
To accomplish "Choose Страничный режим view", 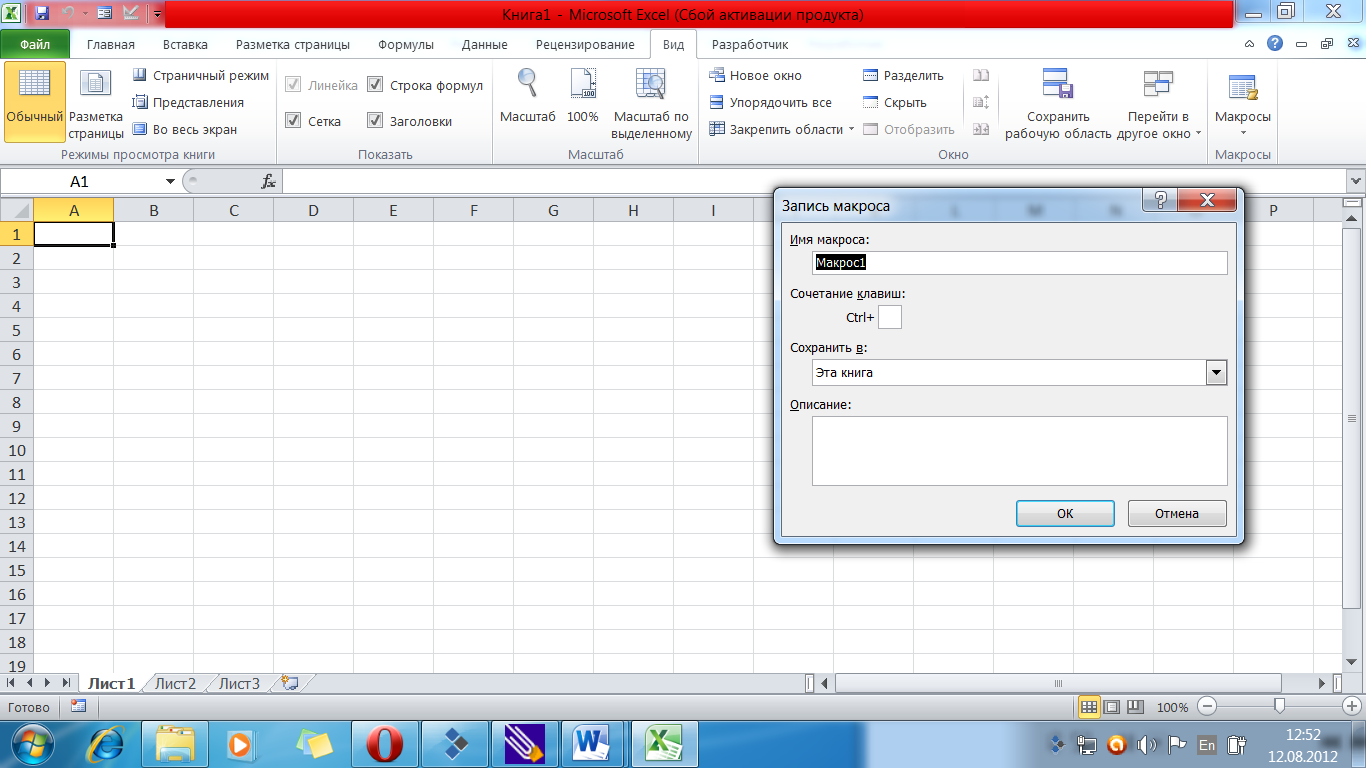I will click(200, 76).
